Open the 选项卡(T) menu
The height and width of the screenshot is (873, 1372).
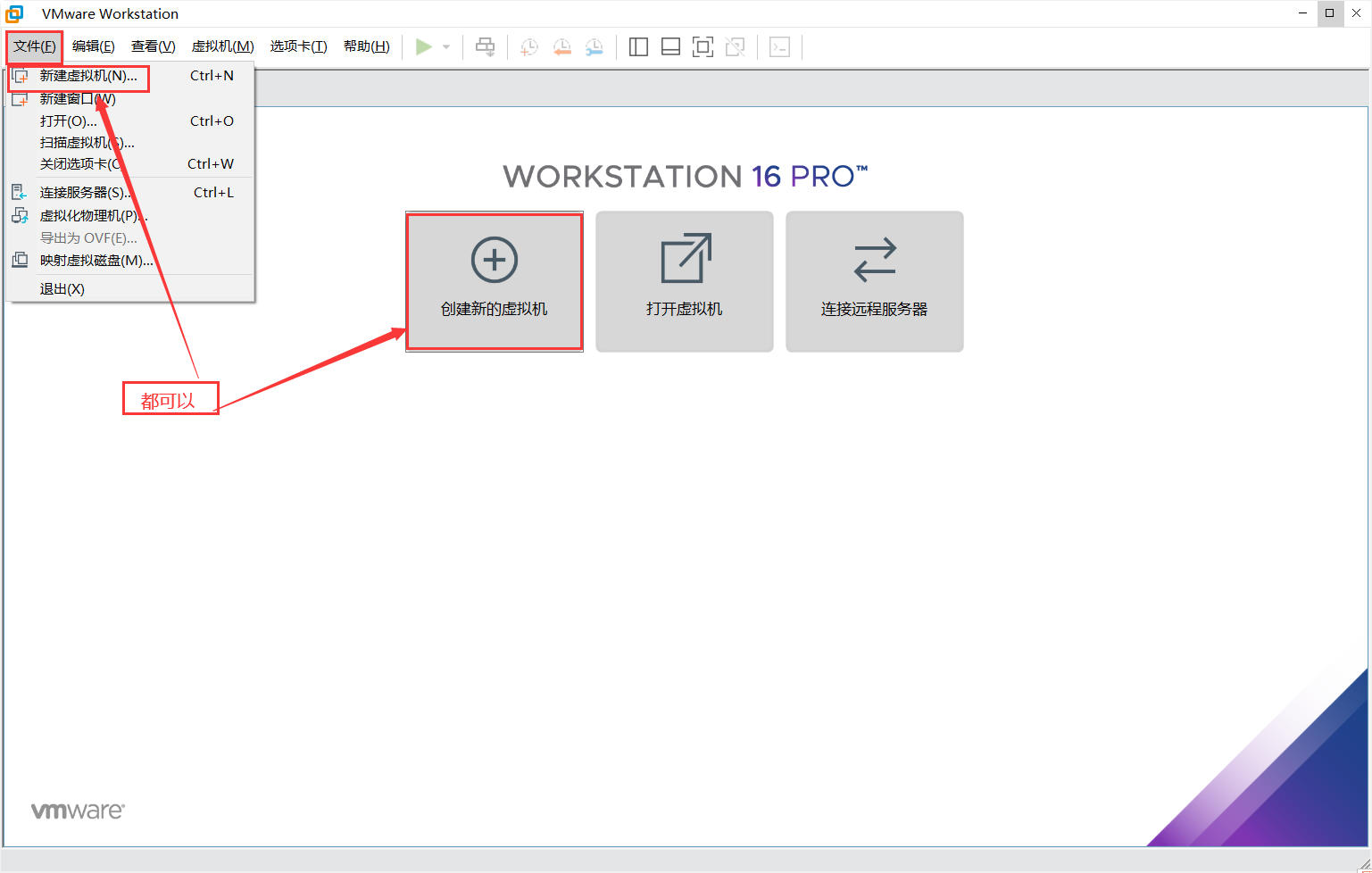(x=299, y=46)
